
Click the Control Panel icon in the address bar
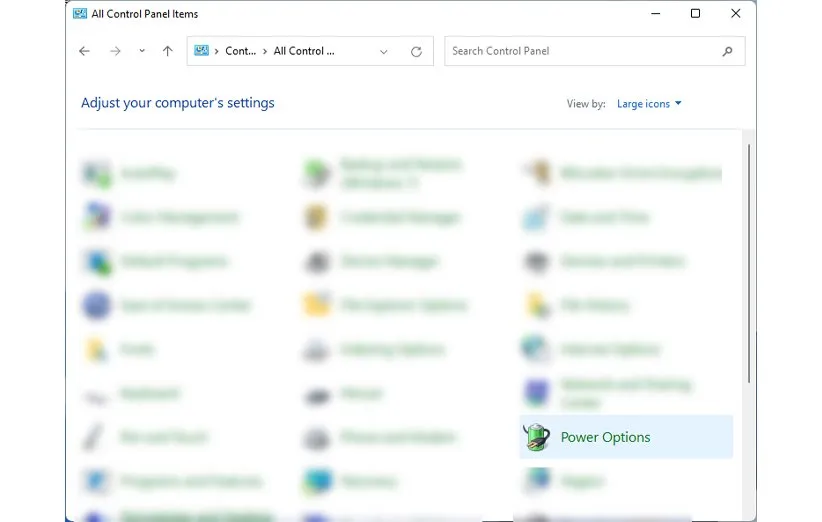pyautogui.click(x=202, y=51)
